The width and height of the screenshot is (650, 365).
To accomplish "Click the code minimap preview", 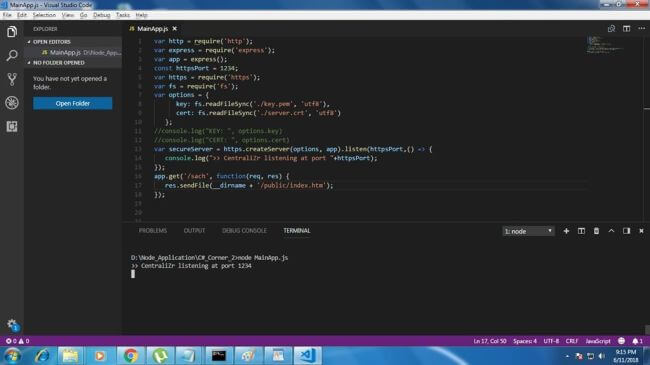I will 605,45.
